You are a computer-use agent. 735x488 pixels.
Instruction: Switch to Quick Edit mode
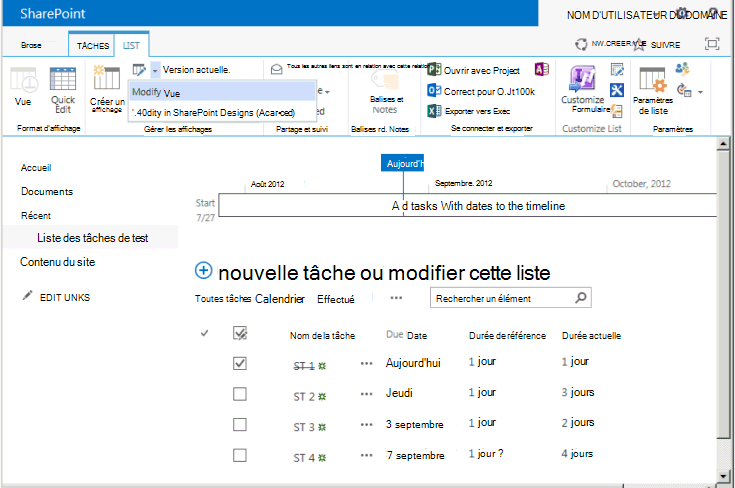[63, 90]
